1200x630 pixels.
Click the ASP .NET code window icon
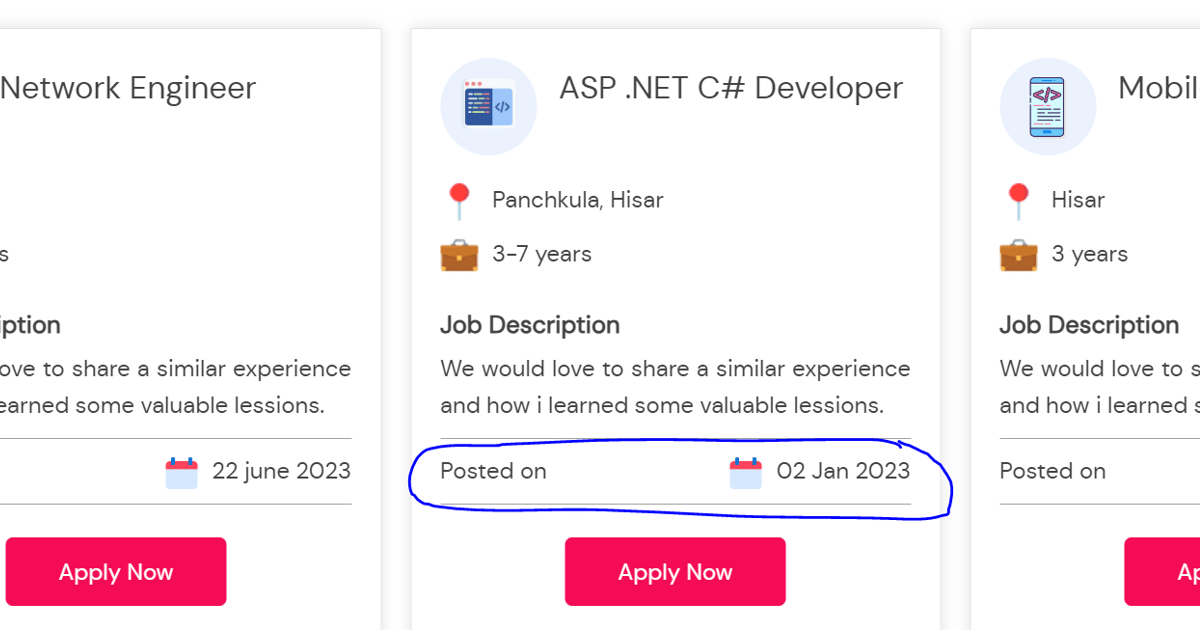(x=488, y=105)
